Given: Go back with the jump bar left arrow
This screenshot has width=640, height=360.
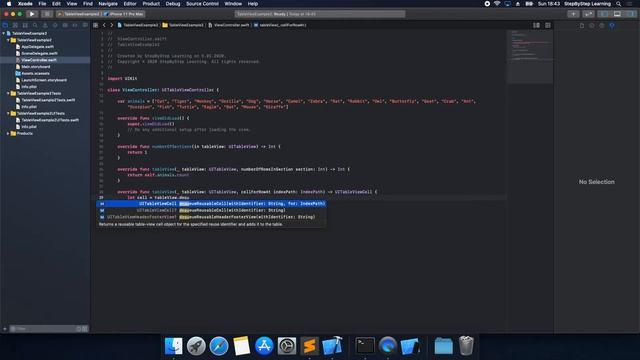Looking at the screenshot, I should click(x=104, y=25).
